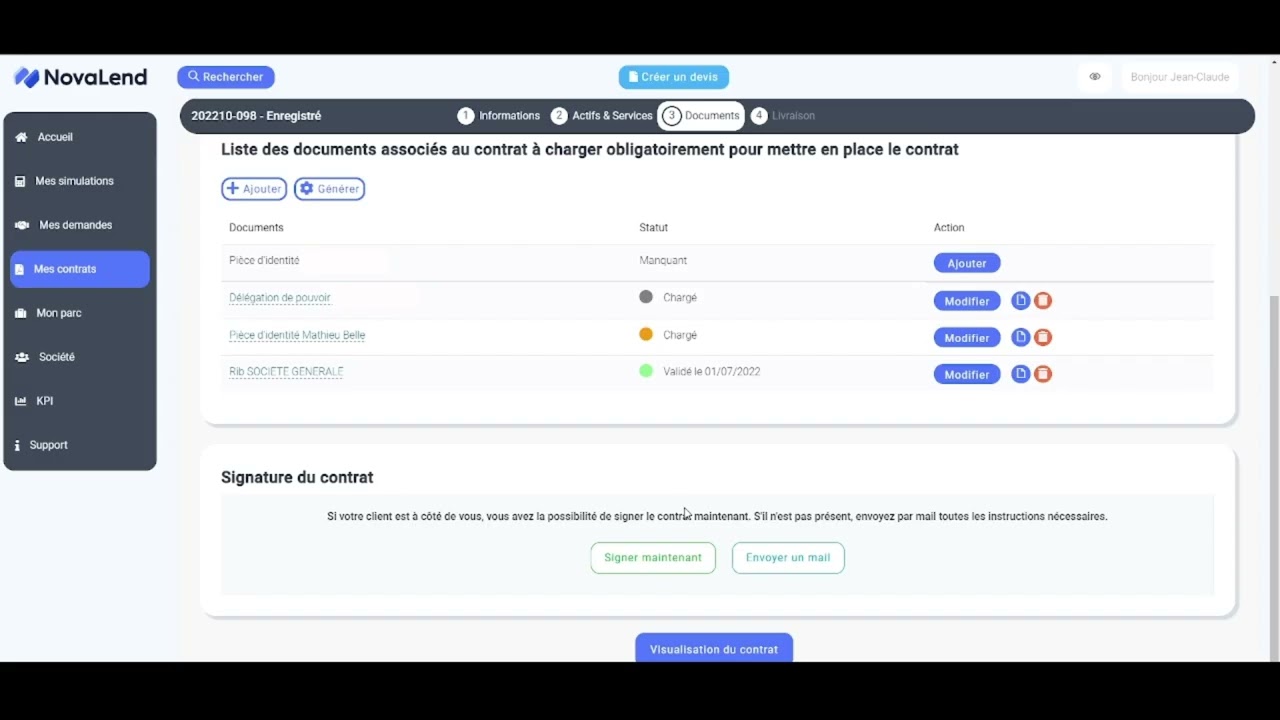Click the Action column header
This screenshot has width=1280, height=720.
tap(949, 228)
